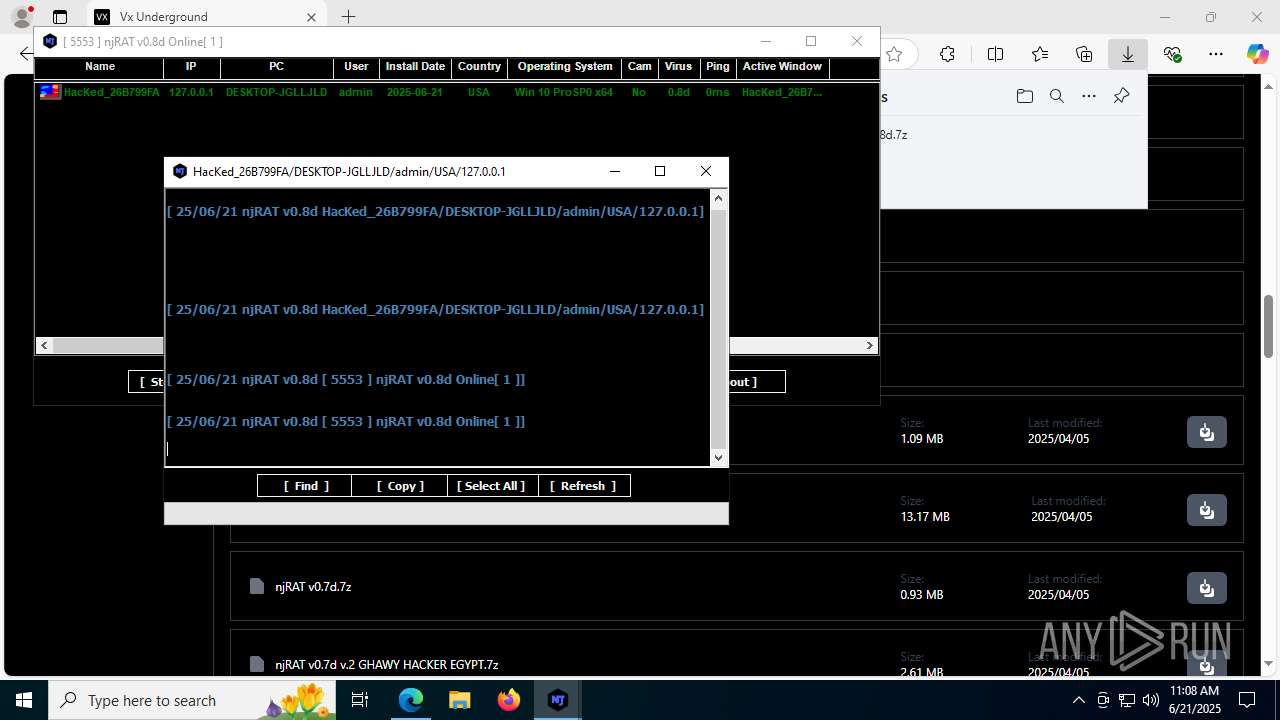Add page to favorites star icon
The width and height of the screenshot is (1280, 720).
[895, 54]
